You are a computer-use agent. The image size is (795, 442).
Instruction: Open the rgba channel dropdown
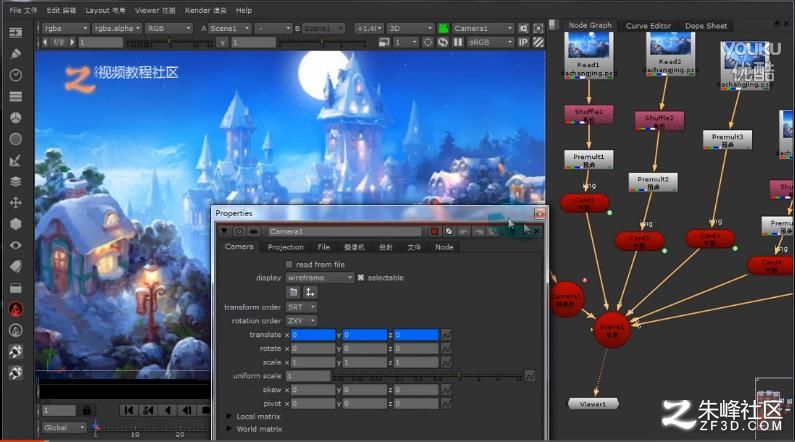(x=65, y=28)
